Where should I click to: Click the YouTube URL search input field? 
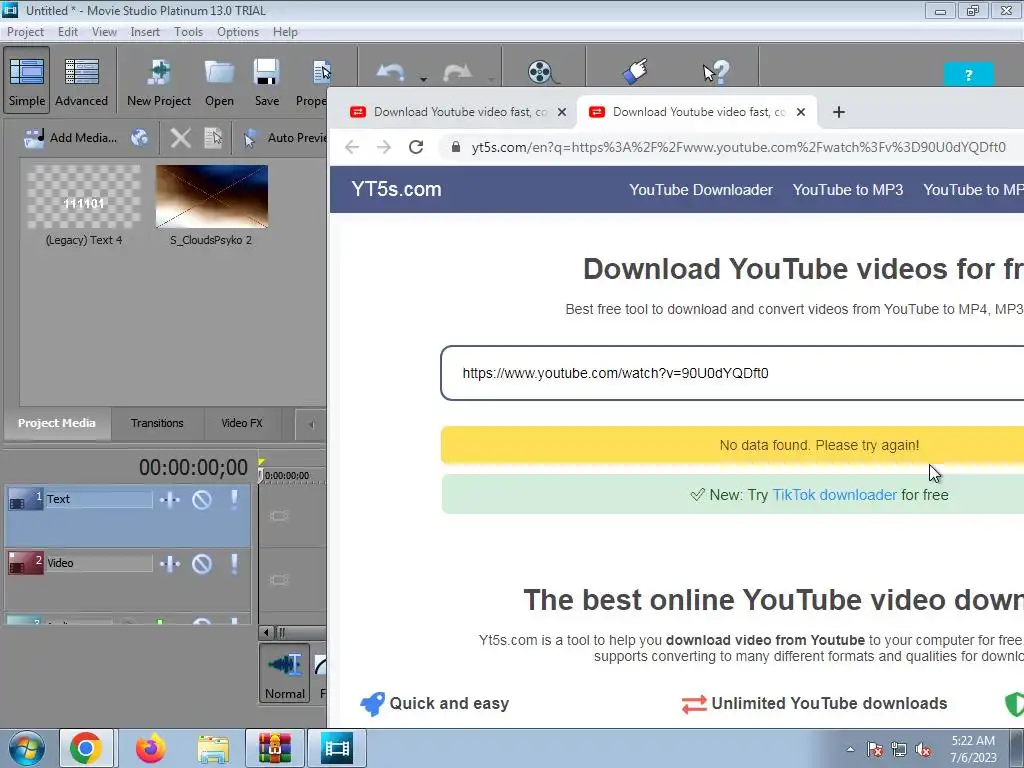point(731,373)
